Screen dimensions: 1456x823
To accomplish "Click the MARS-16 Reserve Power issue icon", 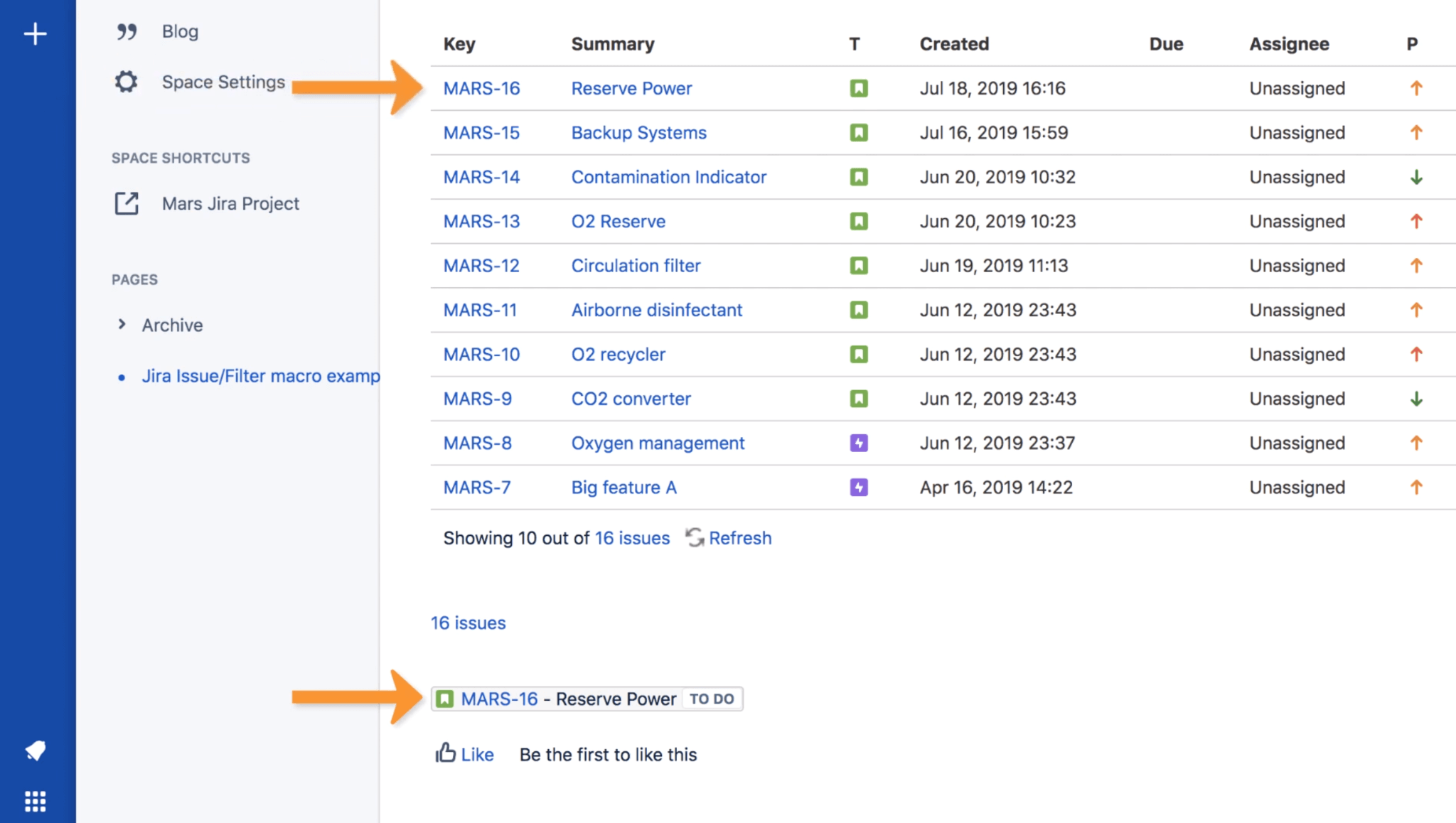I will point(446,699).
